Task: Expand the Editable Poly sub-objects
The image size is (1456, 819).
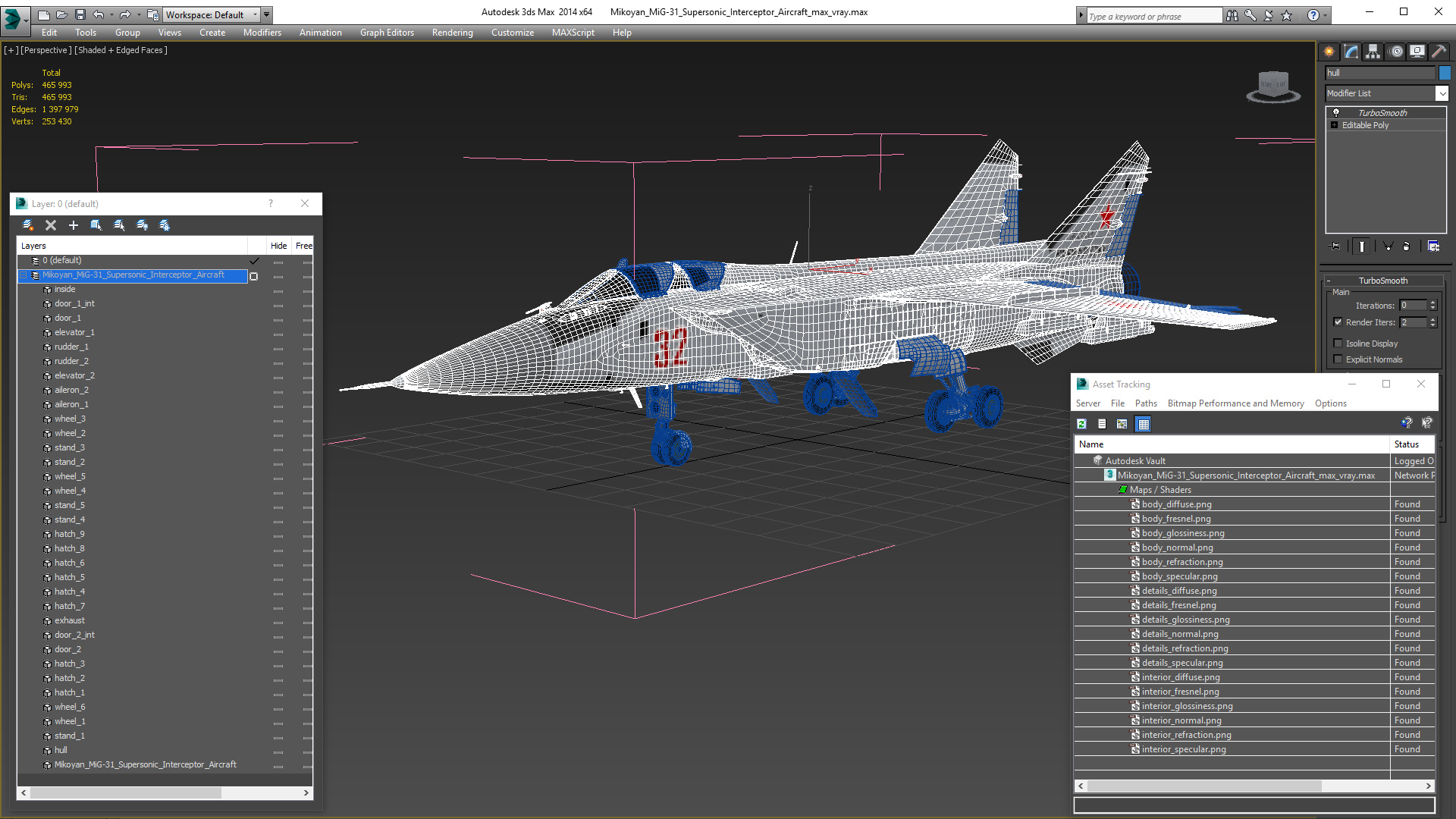Action: (1335, 125)
